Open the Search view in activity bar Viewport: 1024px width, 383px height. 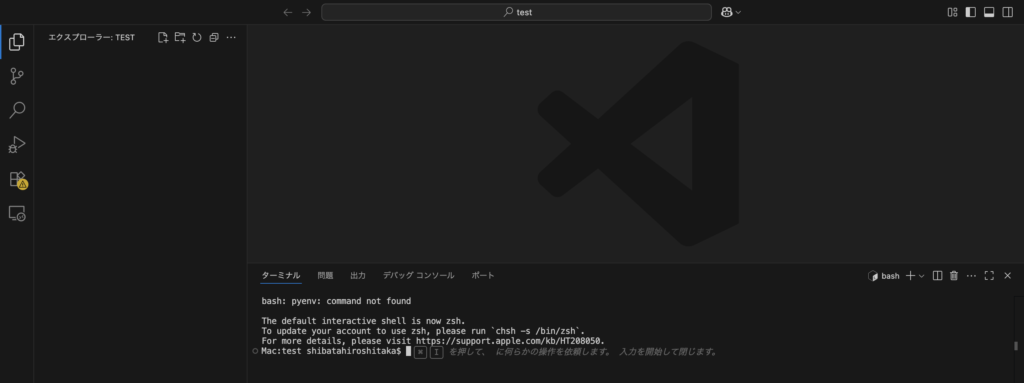17,110
